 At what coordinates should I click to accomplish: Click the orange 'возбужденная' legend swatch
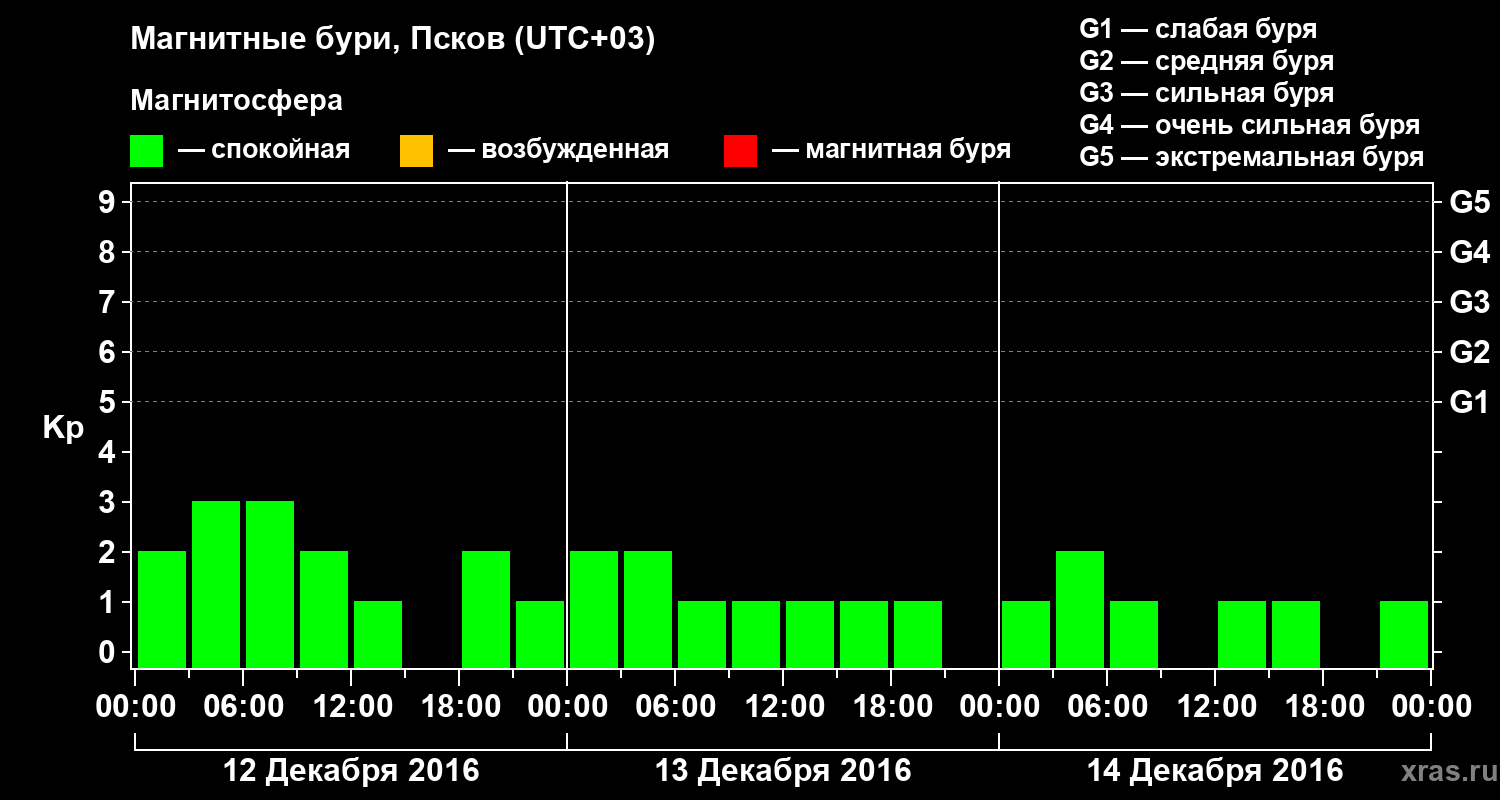(x=416, y=151)
